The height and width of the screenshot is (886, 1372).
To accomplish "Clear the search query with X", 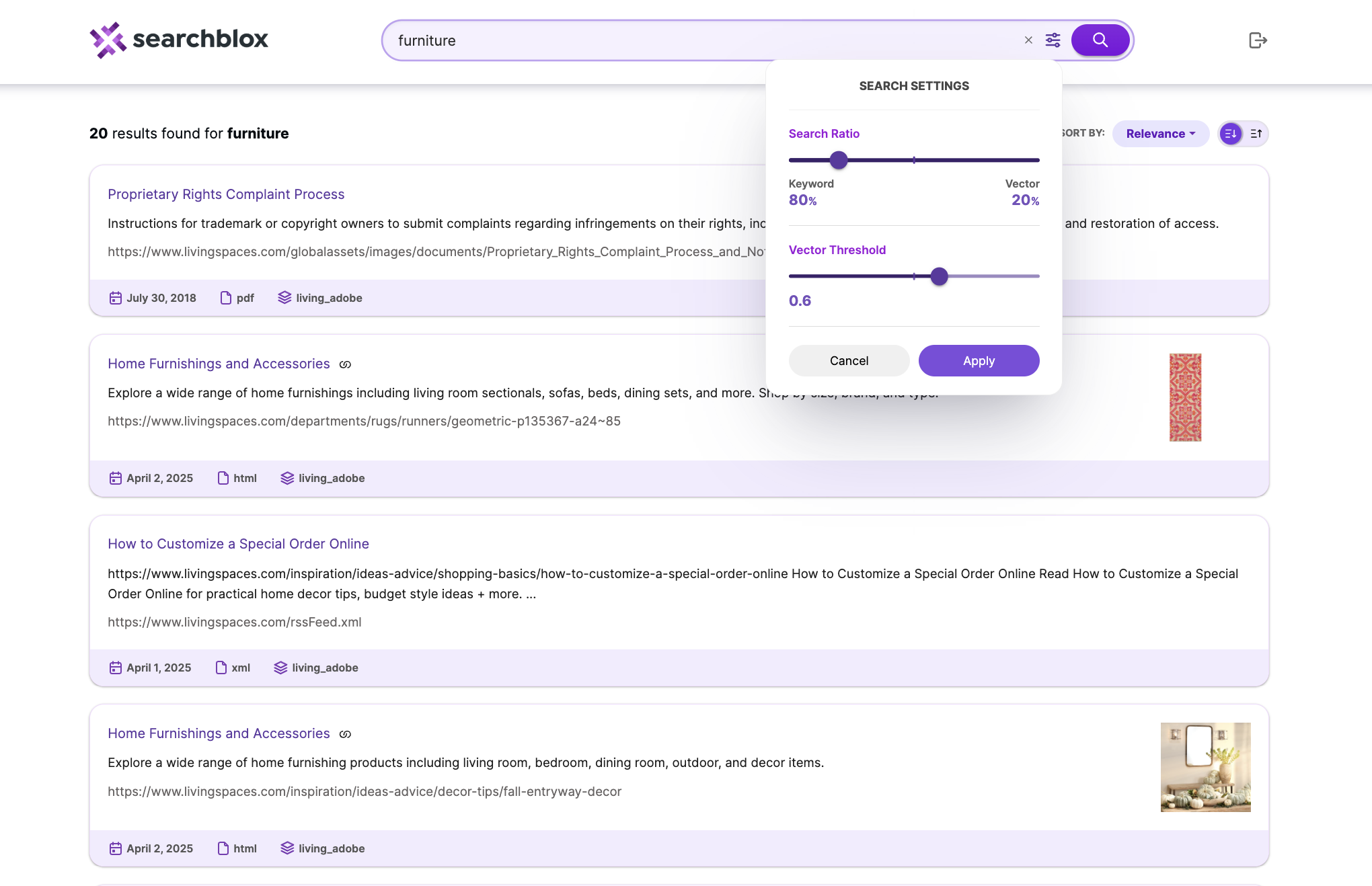I will coord(1028,40).
